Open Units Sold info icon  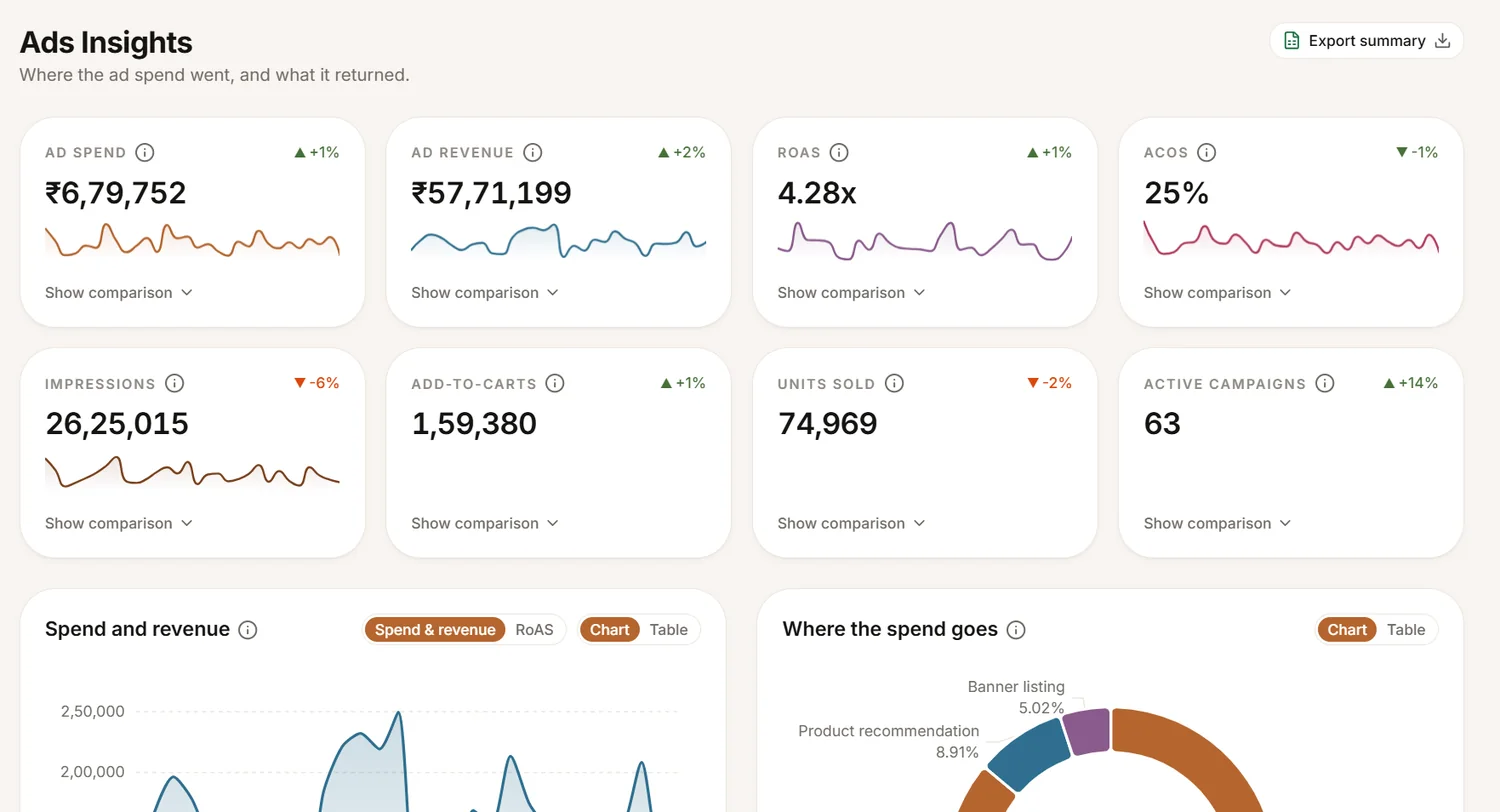(894, 384)
